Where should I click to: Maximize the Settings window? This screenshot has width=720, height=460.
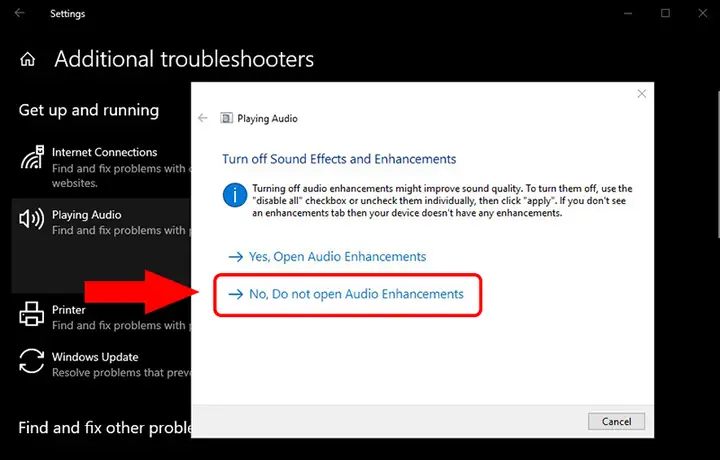(x=665, y=13)
